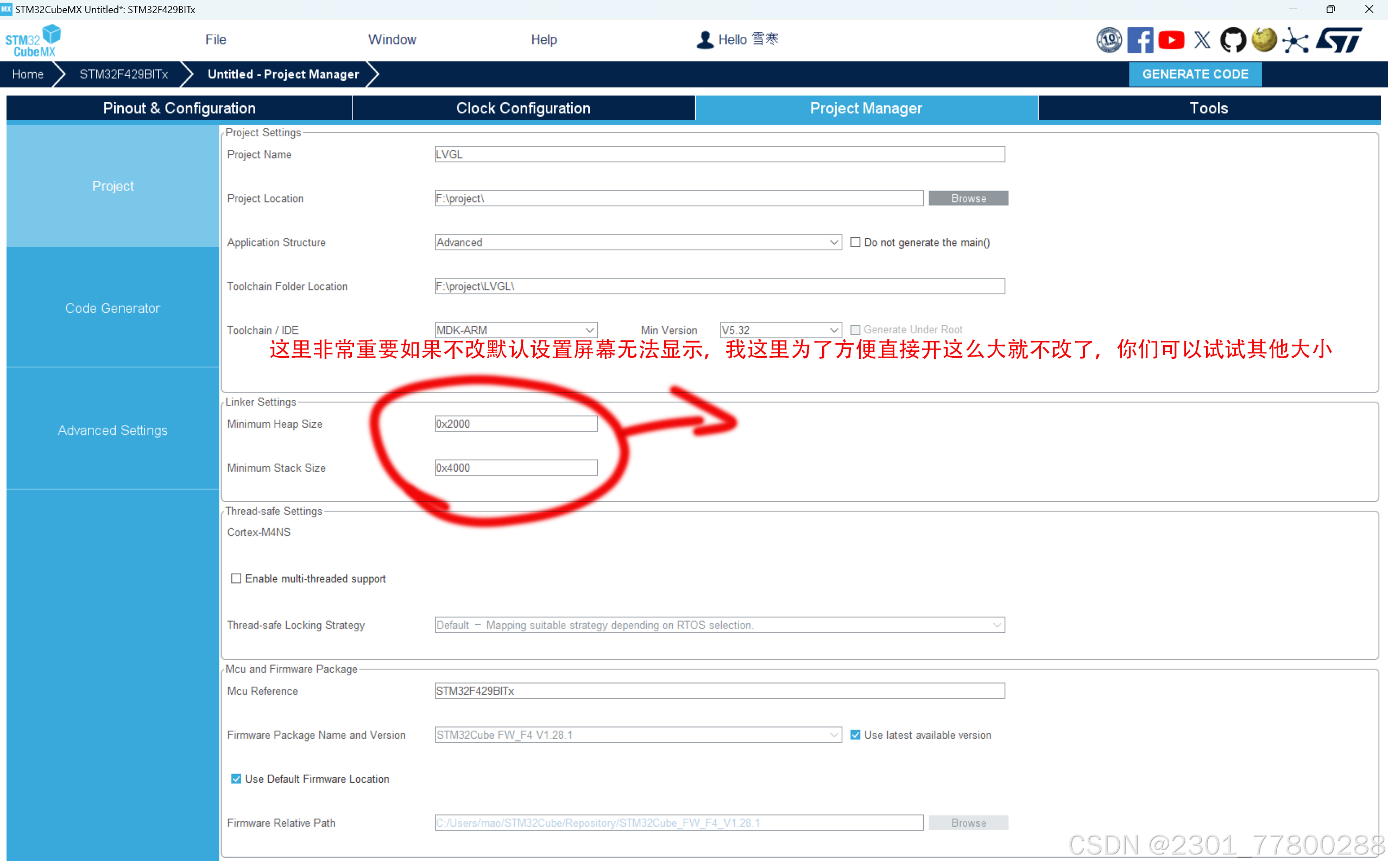This screenshot has height=868, width=1388.
Task: Open the GitHub icon link
Action: pos(1233,40)
